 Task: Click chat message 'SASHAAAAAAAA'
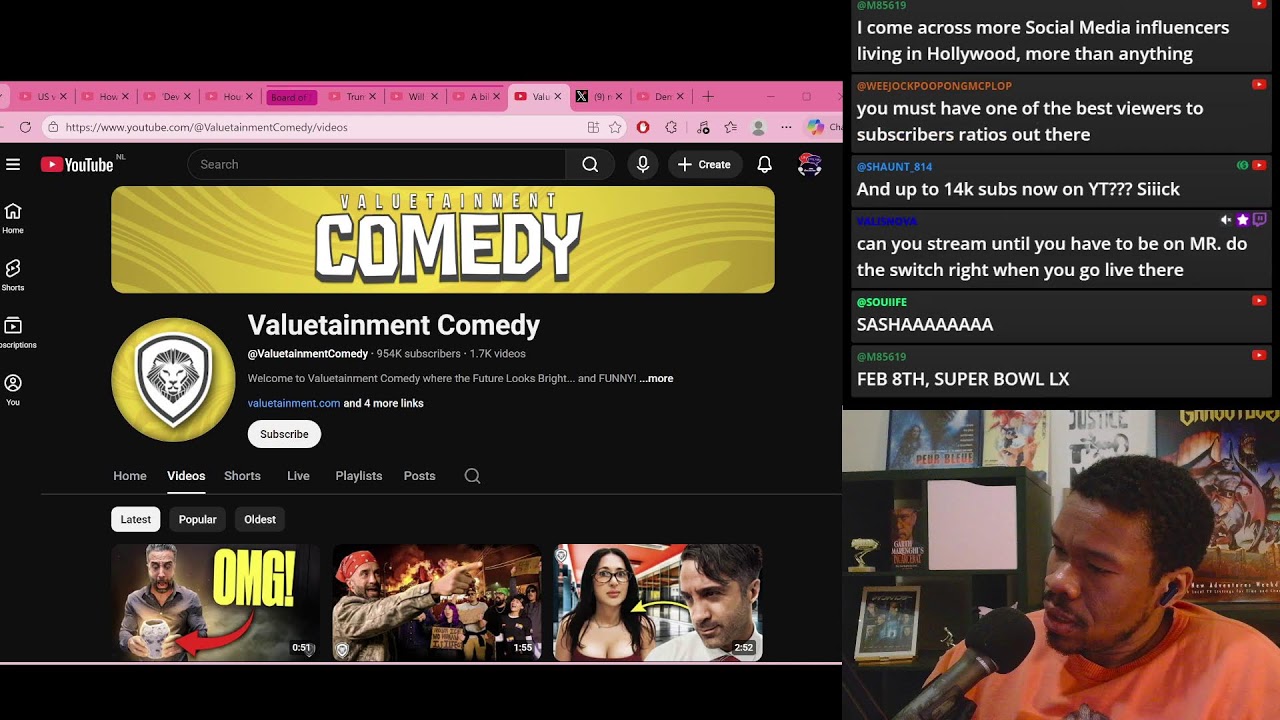tap(925, 324)
